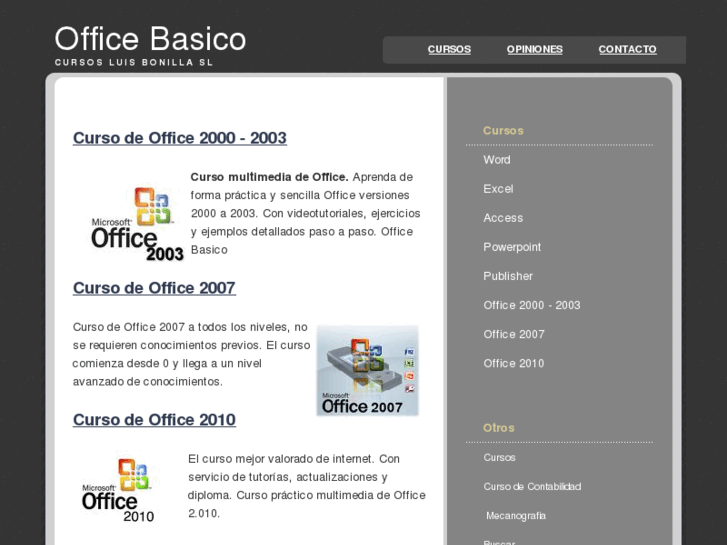Viewport: 727px width, 545px height.
Task: Open the Mecanografía link under Otros
Action: click(x=516, y=515)
